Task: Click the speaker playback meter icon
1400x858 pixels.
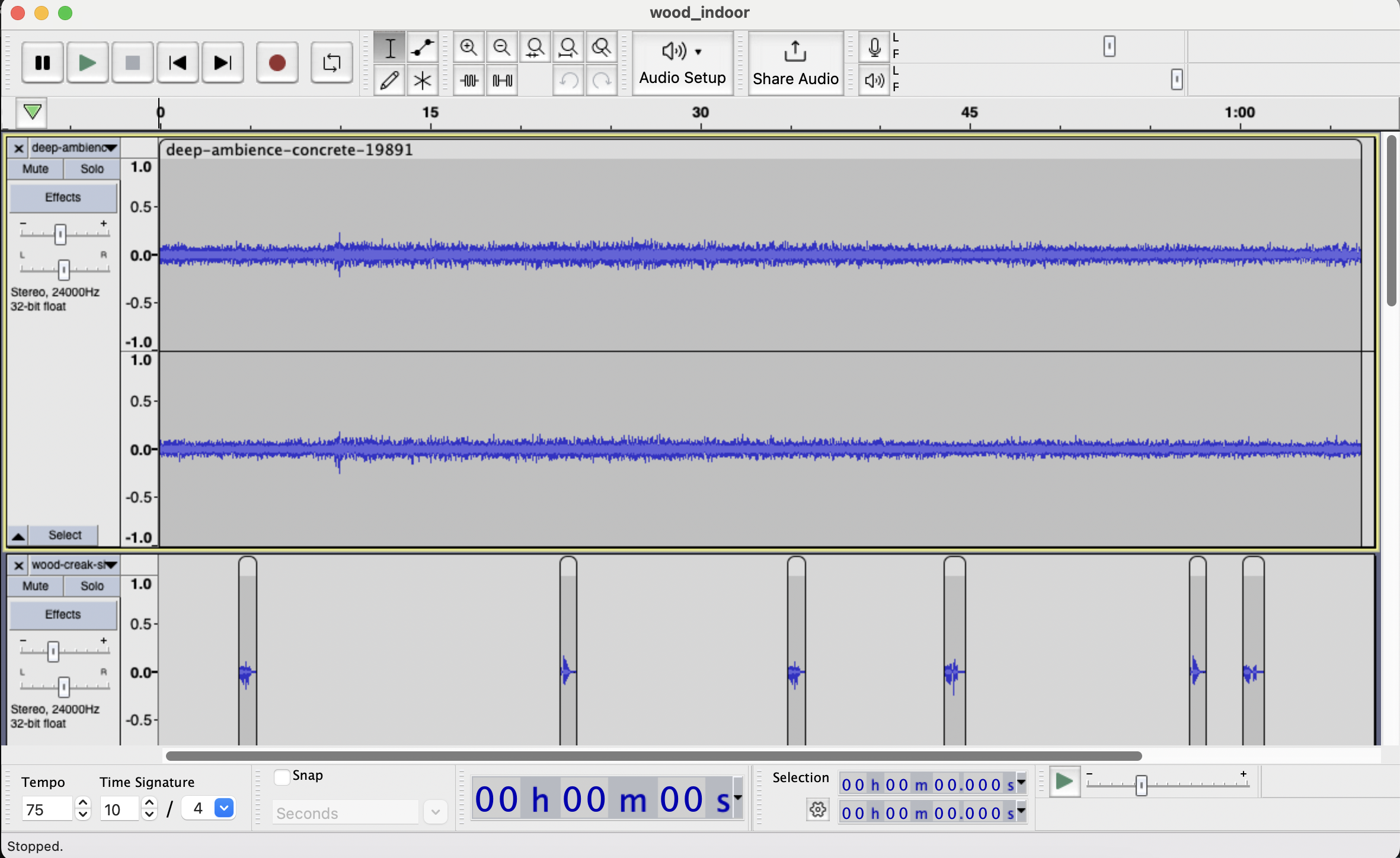Action: pyautogui.click(x=874, y=80)
